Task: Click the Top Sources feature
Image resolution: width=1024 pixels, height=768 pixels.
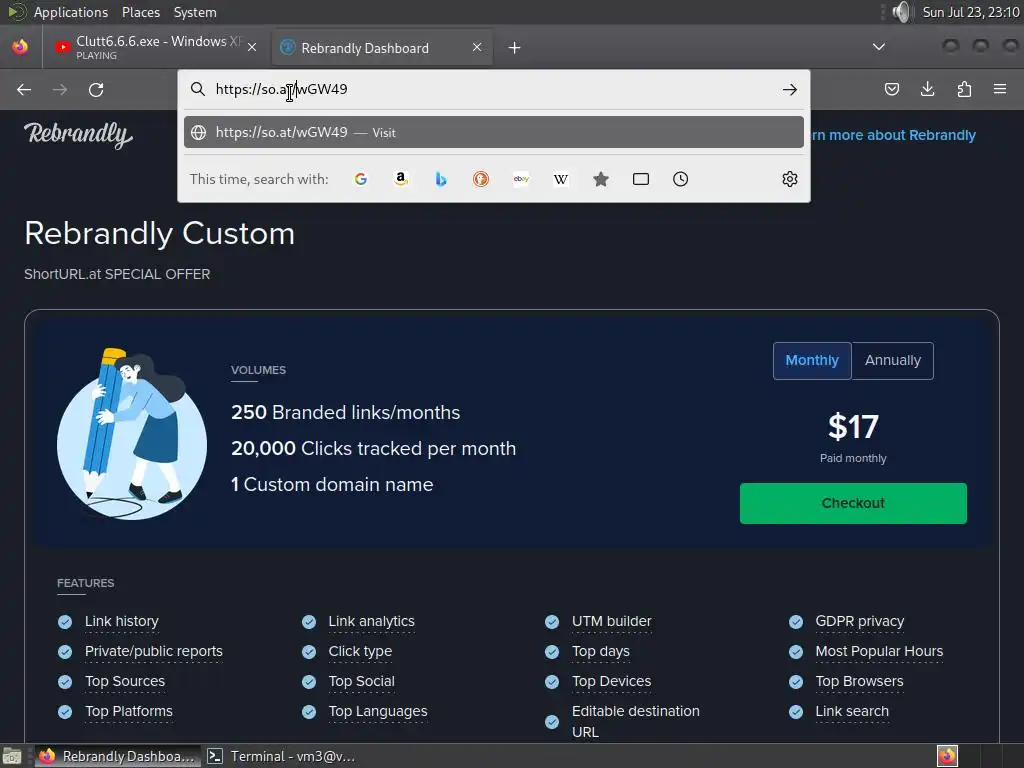Action: (x=125, y=681)
